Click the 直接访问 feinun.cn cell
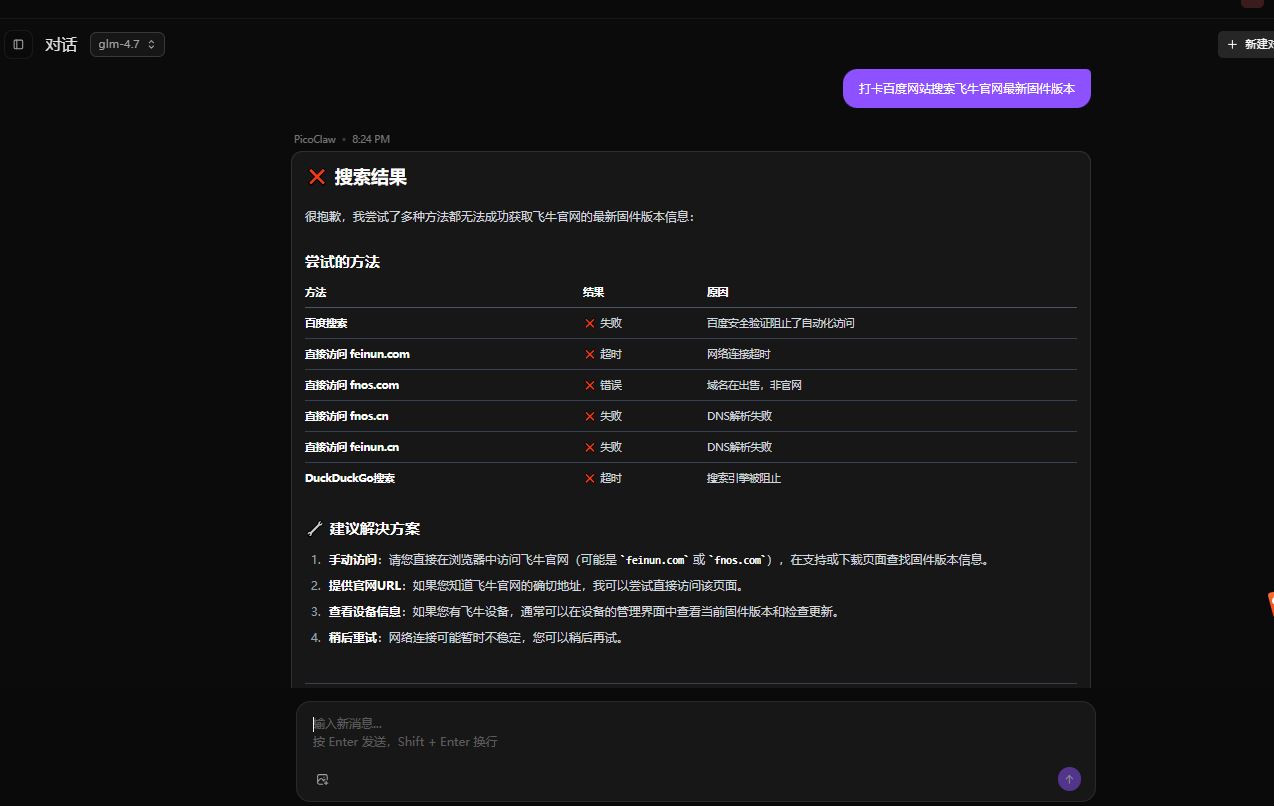 (352, 447)
